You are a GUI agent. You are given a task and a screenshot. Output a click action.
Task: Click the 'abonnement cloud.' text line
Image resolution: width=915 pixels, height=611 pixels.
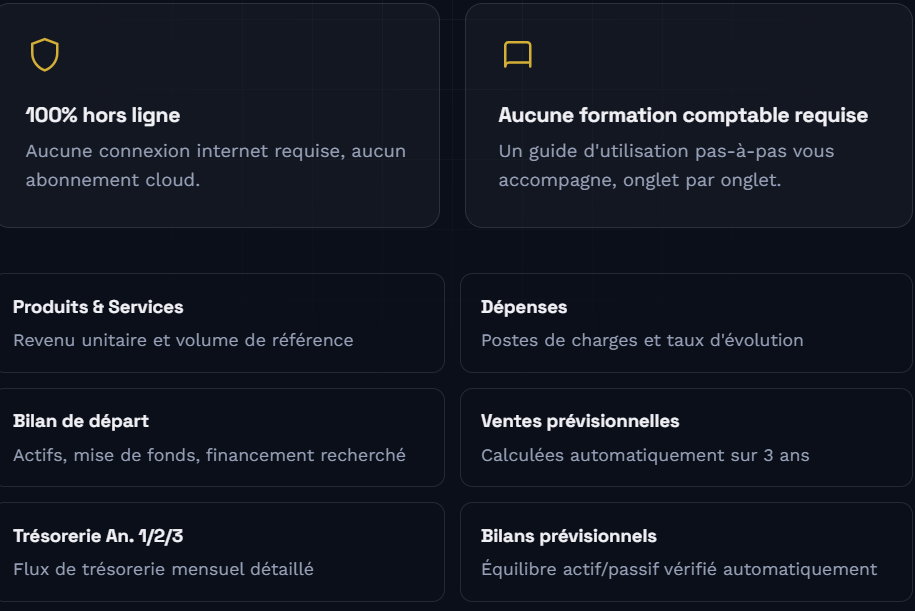(113, 180)
